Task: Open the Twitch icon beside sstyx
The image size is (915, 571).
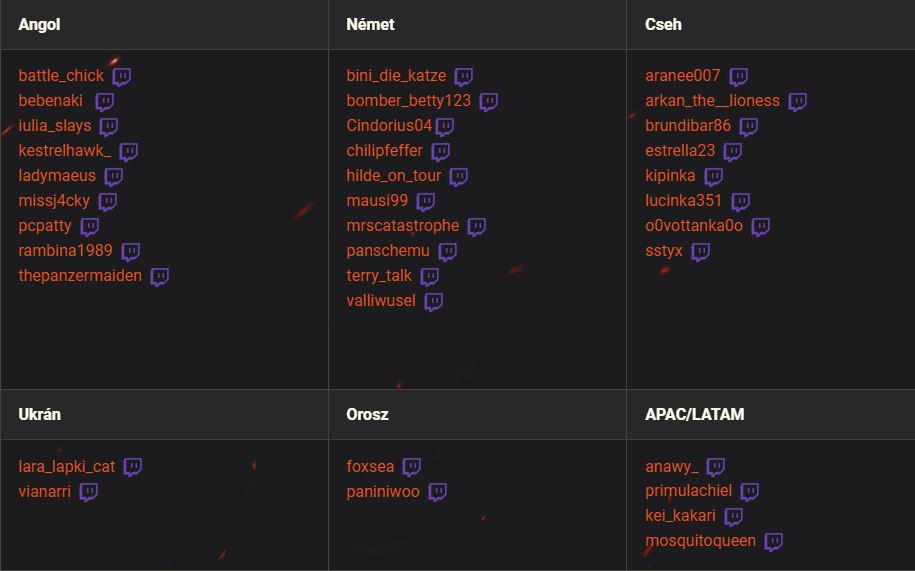Action: (x=701, y=251)
